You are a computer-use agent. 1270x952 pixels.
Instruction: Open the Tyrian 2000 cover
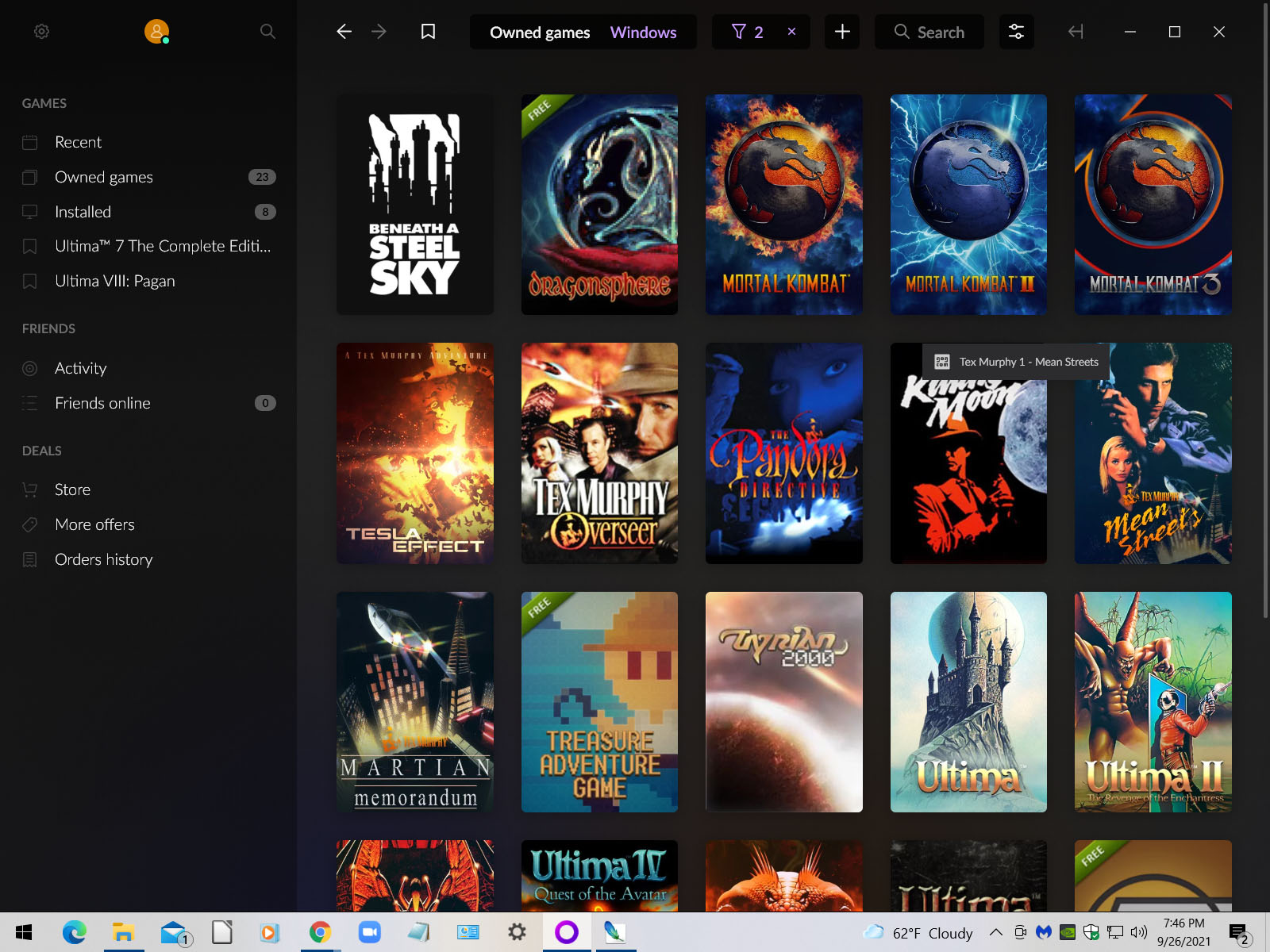(x=784, y=702)
